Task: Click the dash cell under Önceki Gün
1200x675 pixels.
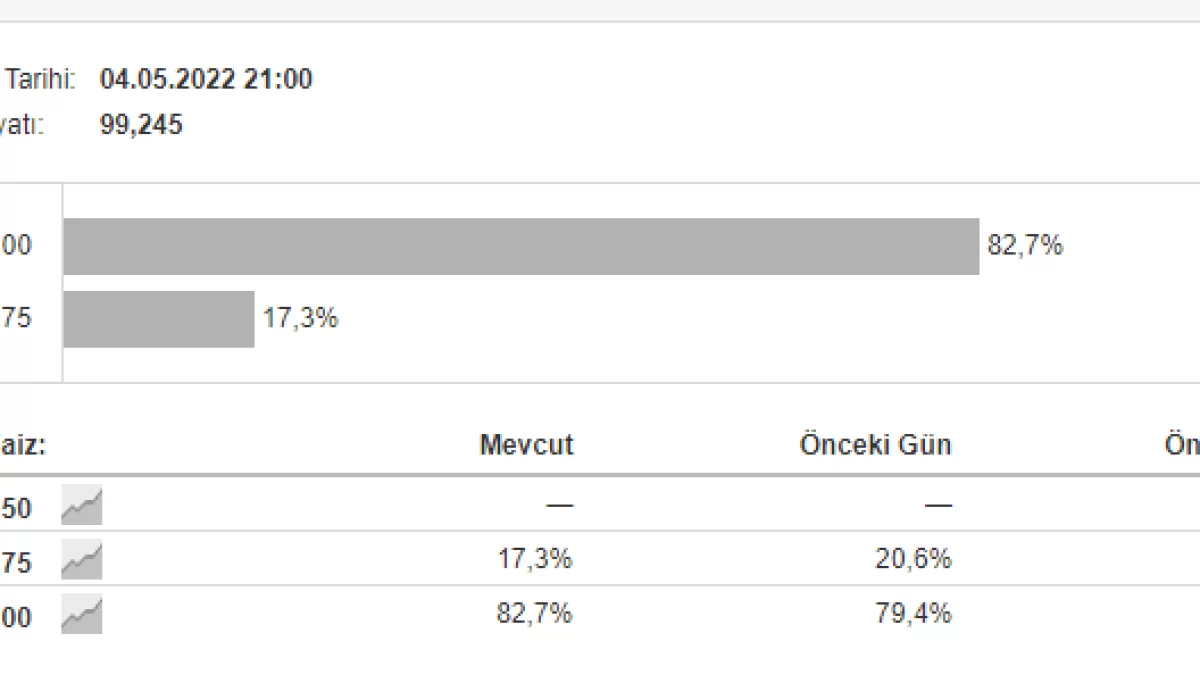Action: click(x=938, y=506)
